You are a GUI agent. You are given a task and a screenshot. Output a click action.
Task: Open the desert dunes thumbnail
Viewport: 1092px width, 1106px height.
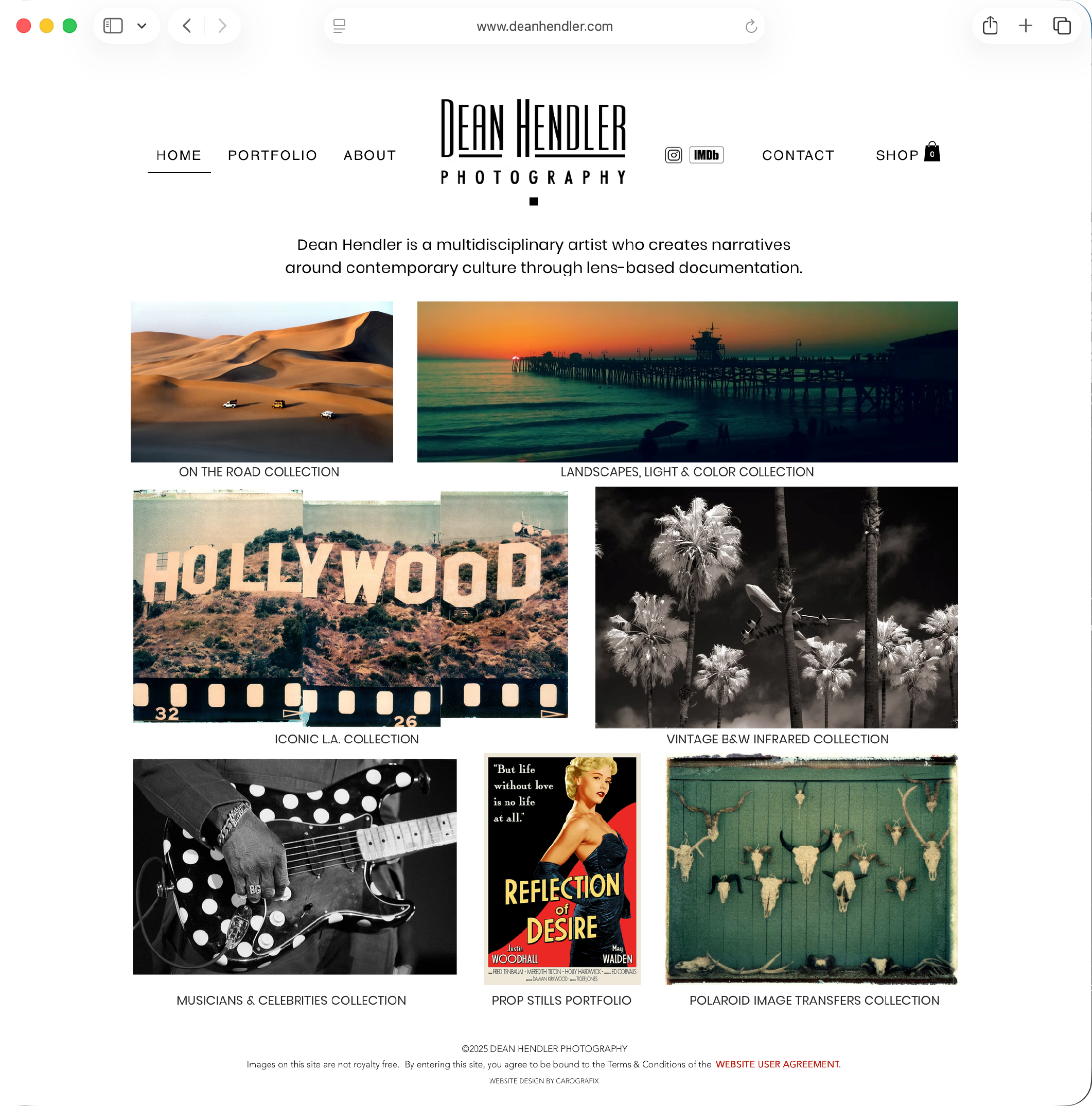click(262, 382)
